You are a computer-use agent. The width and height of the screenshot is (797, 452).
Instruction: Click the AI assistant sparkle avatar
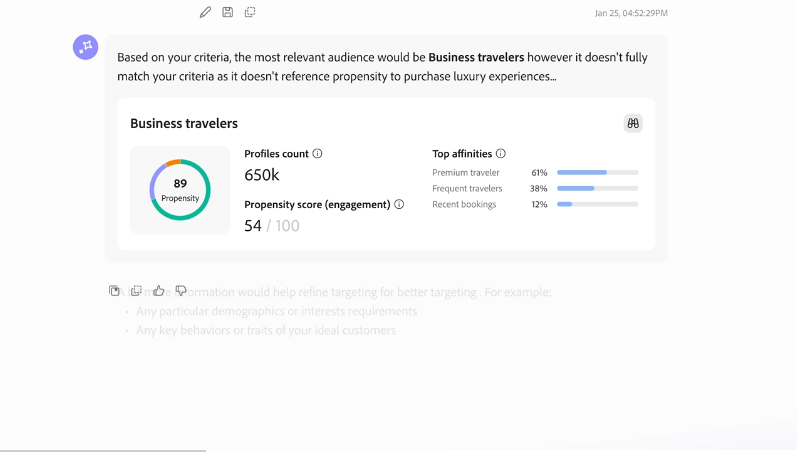coord(85,47)
